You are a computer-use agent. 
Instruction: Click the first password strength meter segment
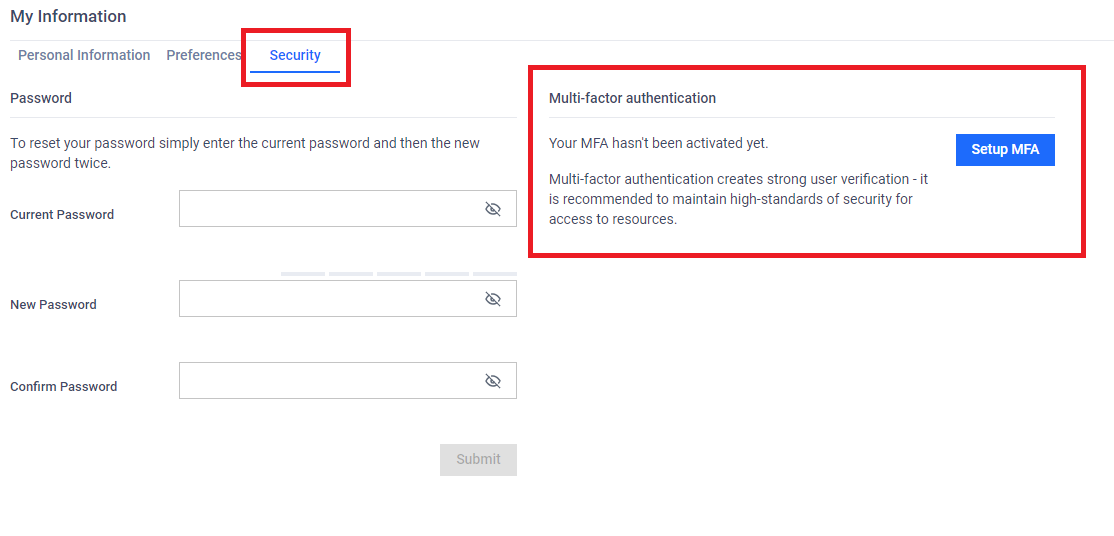pyautogui.click(x=303, y=274)
